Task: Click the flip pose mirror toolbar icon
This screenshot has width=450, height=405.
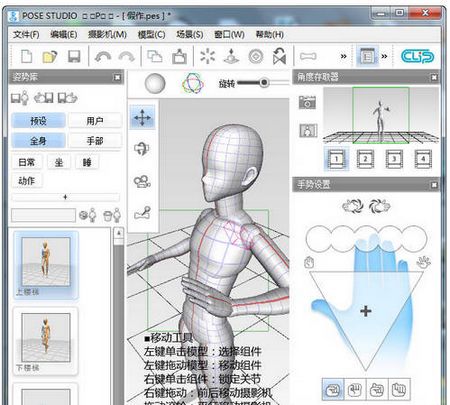Action: click(279, 56)
